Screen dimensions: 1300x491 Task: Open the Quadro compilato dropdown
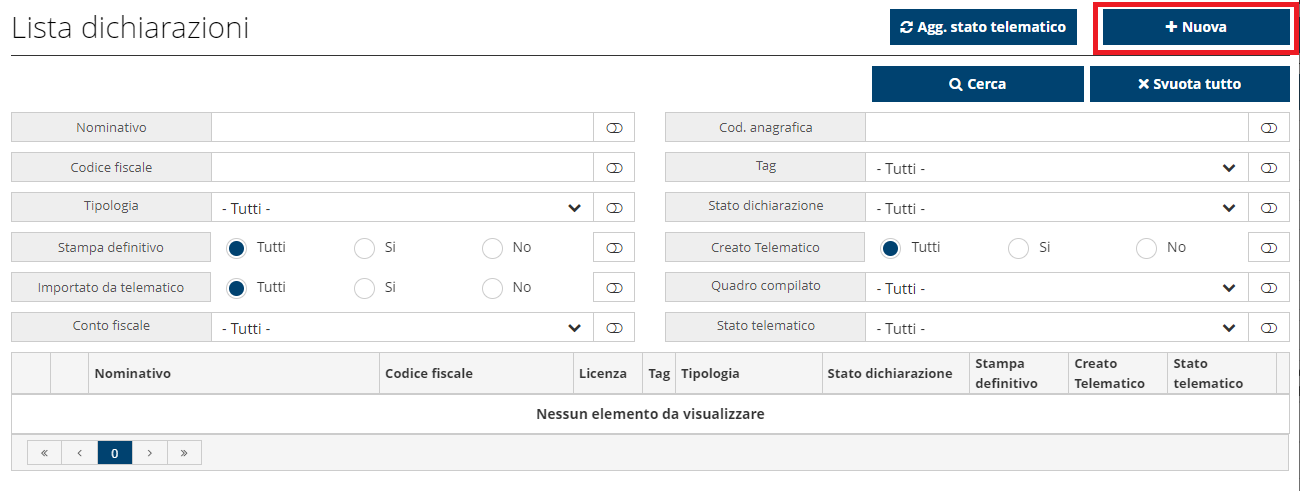[1056, 288]
